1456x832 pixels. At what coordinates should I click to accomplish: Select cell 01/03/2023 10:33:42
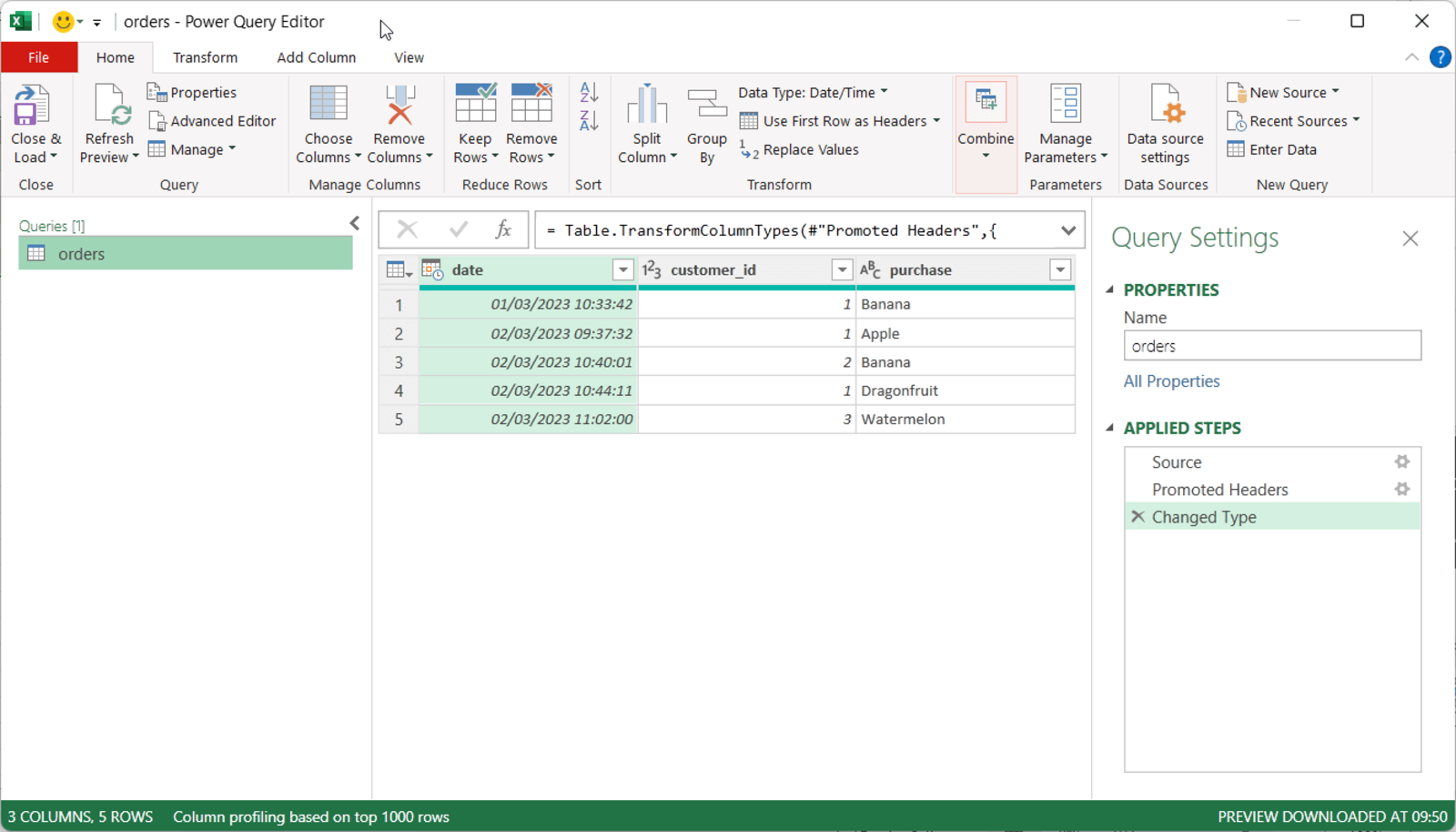529,304
